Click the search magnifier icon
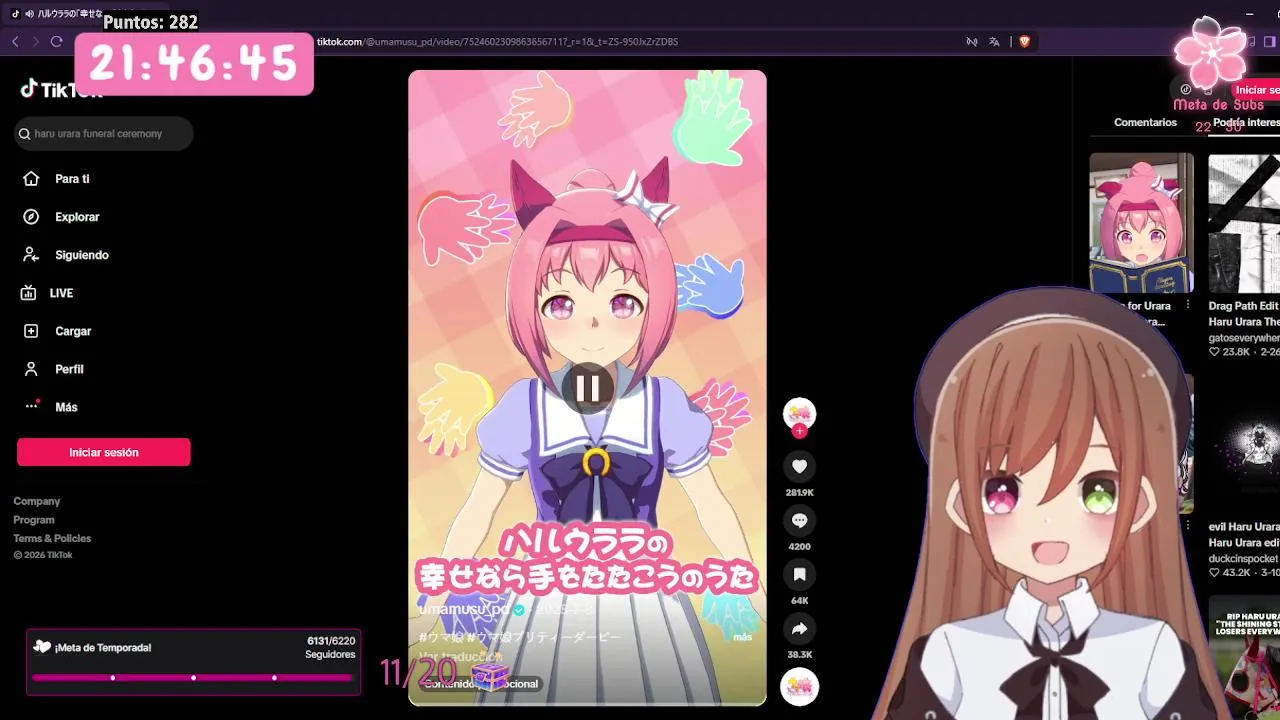 (25, 134)
